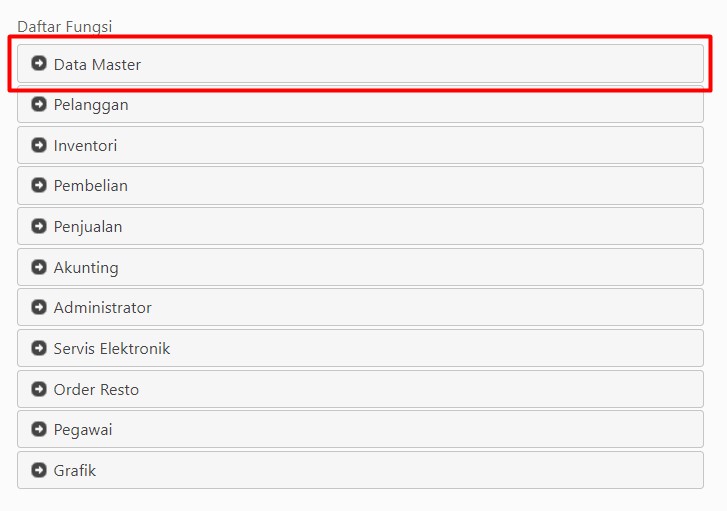Click the arrow icon beside Administrator
Image resolution: width=727 pixels, height=511 pixels.
pos(39,307)
